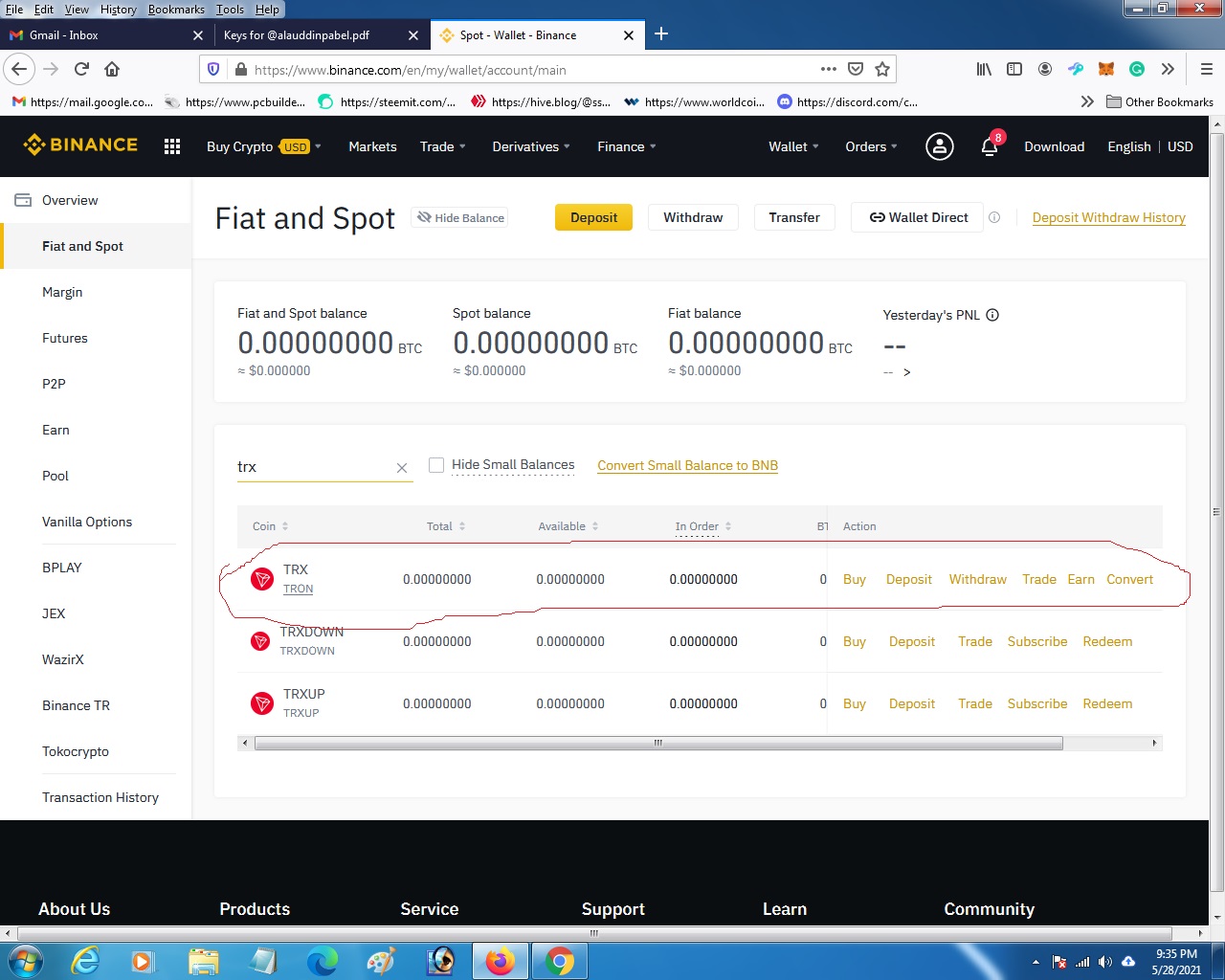Click the page vertical scrollbar

click(1217, 512)
